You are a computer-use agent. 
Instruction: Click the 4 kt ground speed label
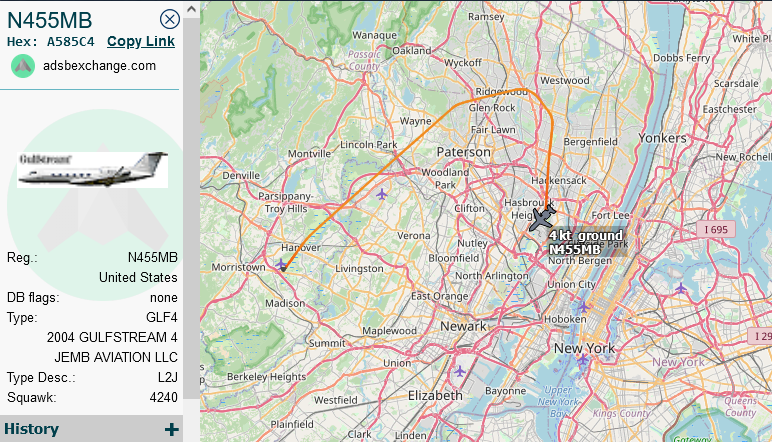(586, 236)
